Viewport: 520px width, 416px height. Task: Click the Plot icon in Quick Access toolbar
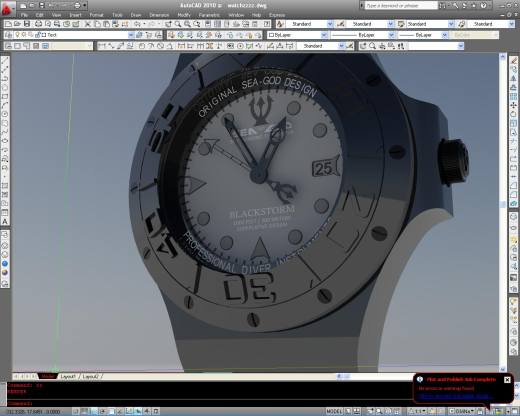pyautogui.click(x=77, y=5)
